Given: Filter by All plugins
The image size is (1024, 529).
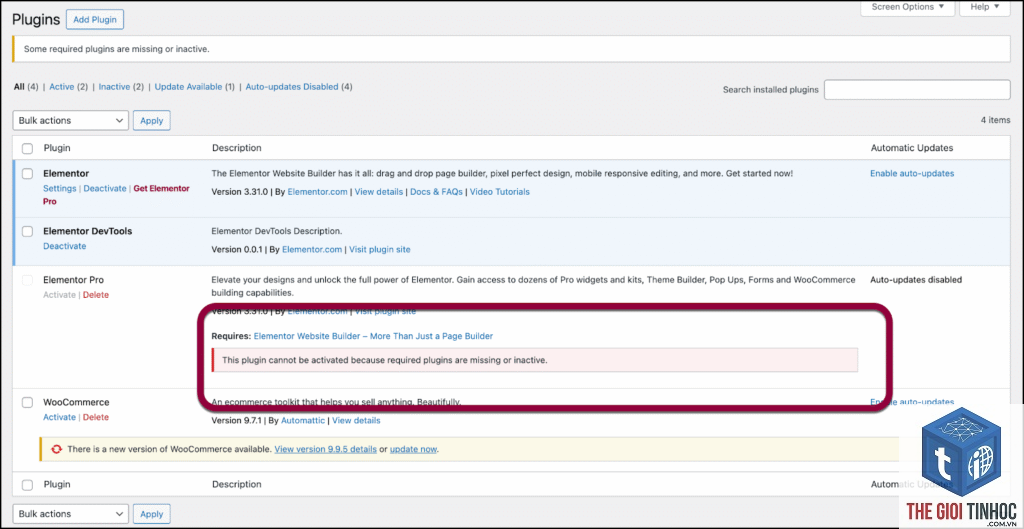Looking at the screenshot, I should 19,87.
